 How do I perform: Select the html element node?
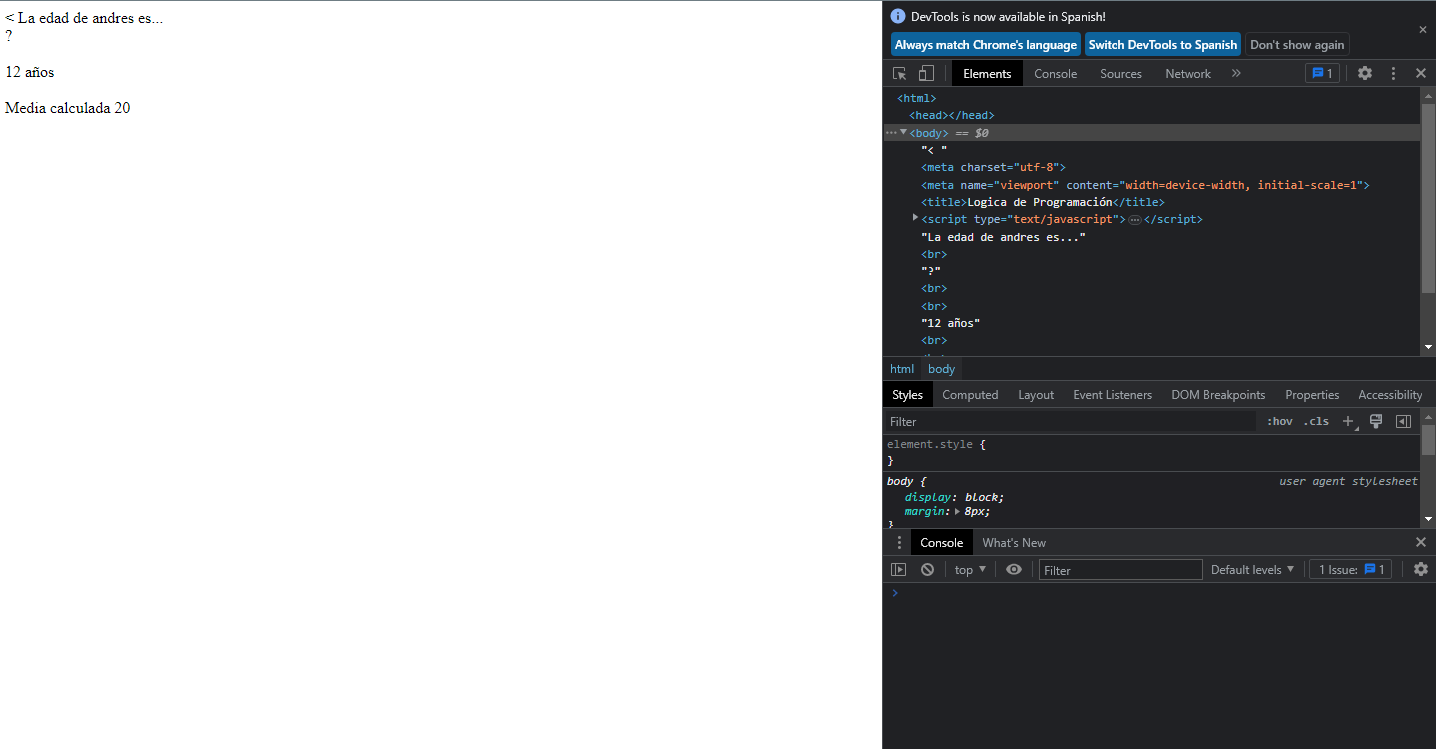click(916, 98)
